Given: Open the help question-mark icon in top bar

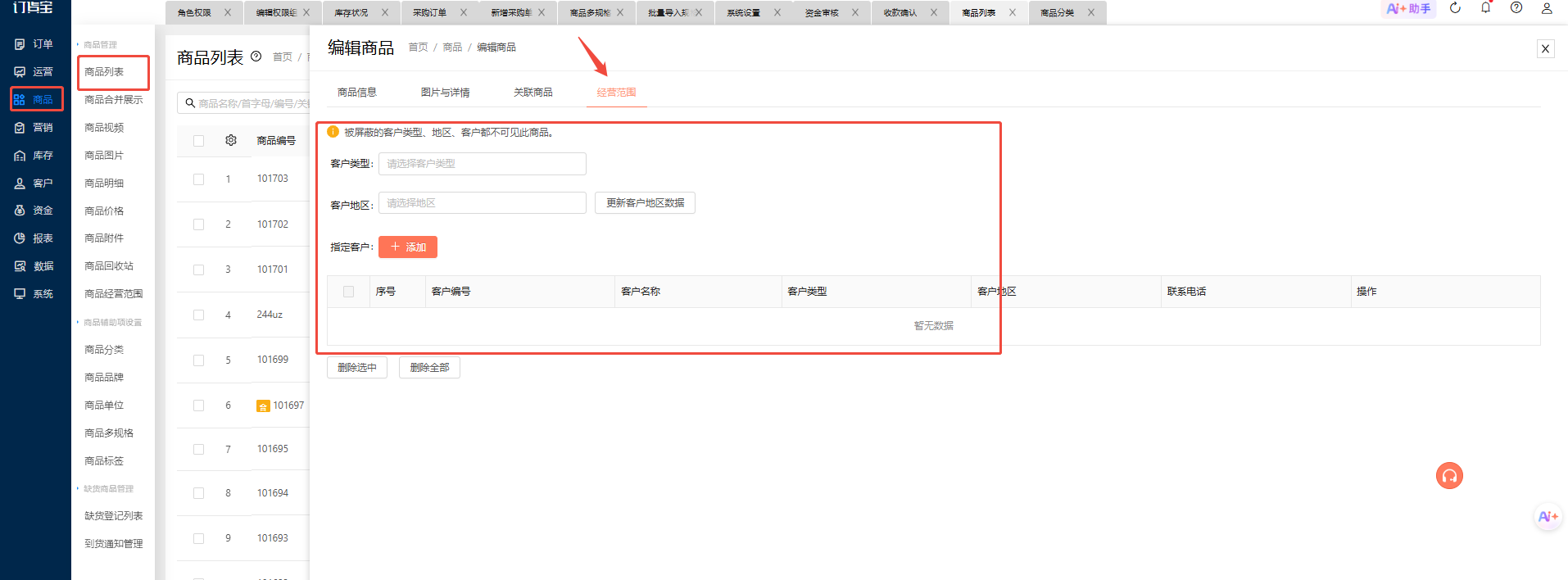Looking at the screenshot, I should click(x=1516, y=8).
